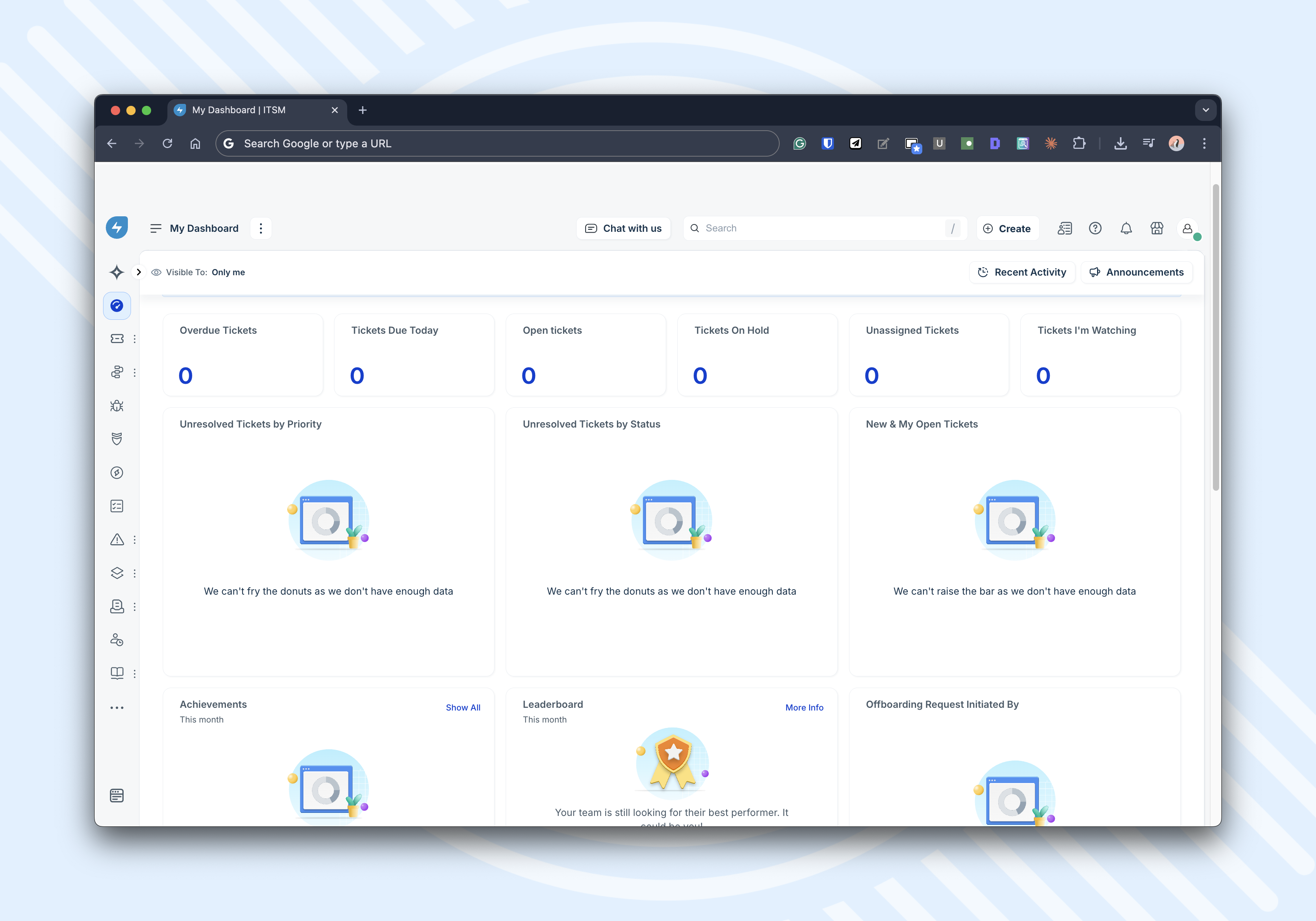The image size is (1316, 921).
Task: Expand the collapsed sidebar with the chevron arrow
Action: (138, 272)
